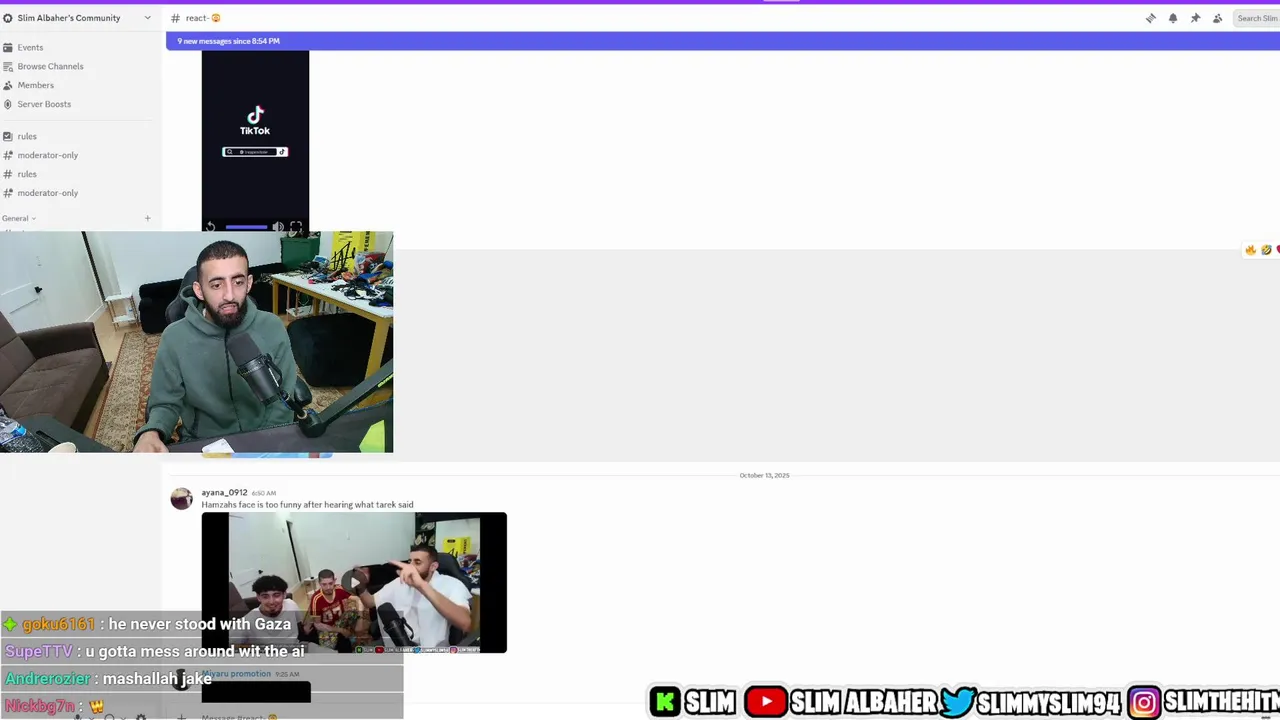This screenshot has height=720, width=1280.
Task: Open Browse Channels in the sidebar
Action: click(x=50, y=66)
